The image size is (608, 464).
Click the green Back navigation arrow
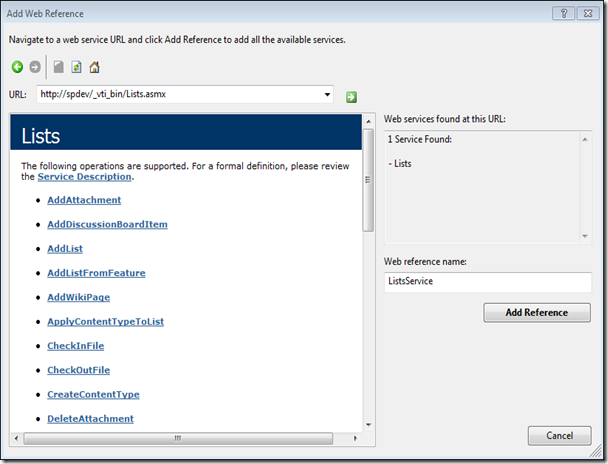pos(17,67)
